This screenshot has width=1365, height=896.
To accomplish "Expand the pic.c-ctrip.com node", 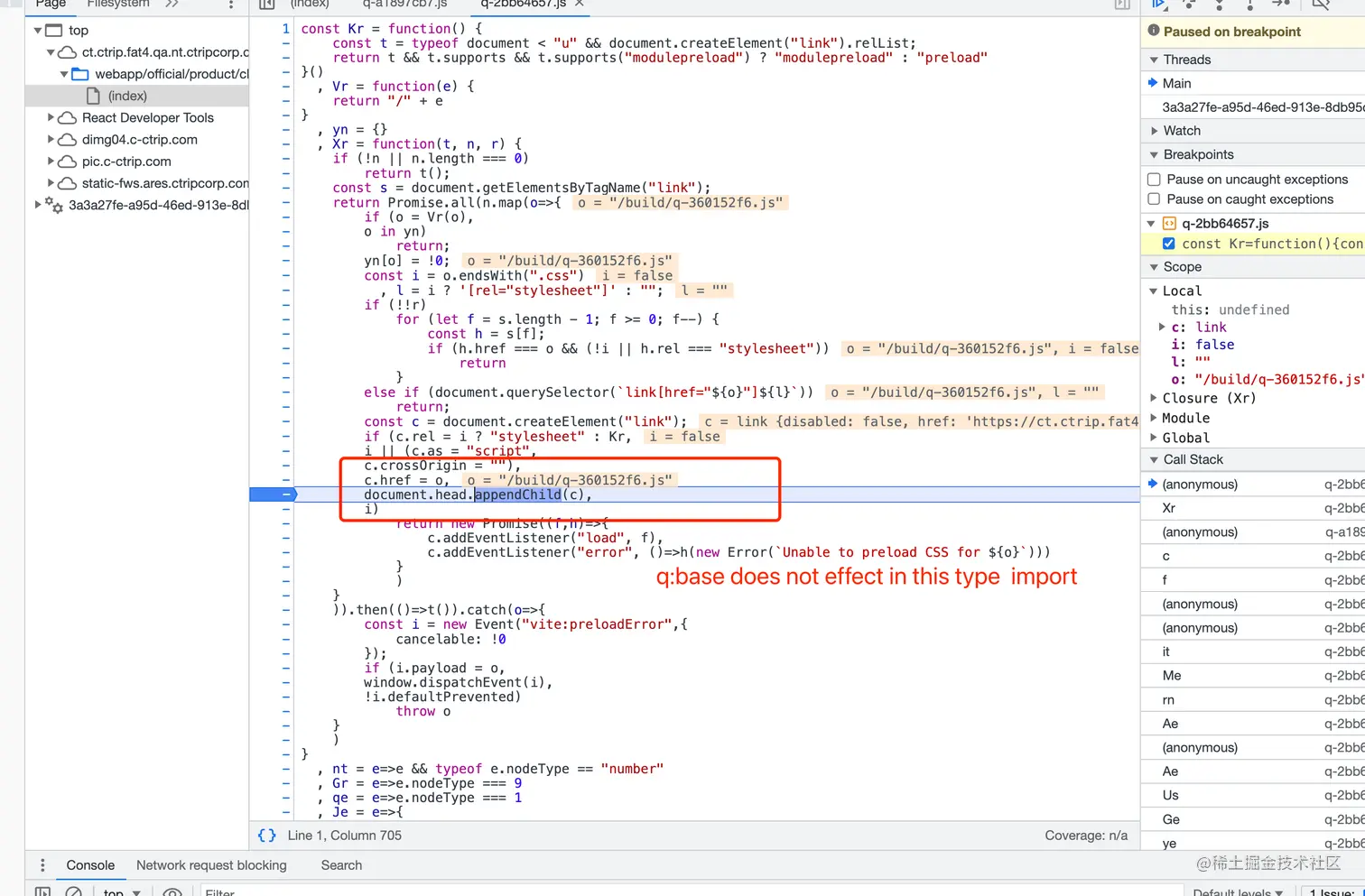I will (x=51, y=161).
